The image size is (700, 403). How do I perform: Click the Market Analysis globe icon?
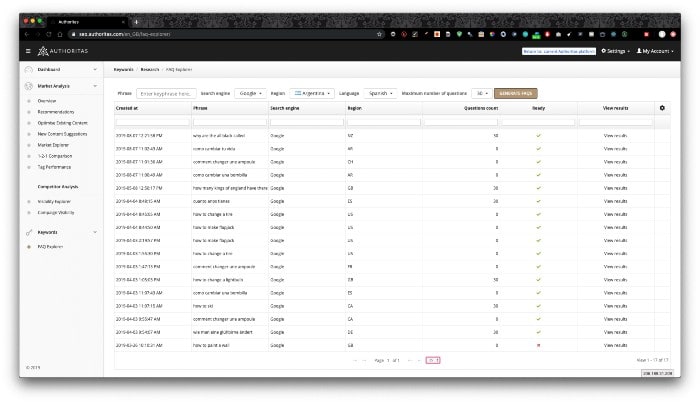point(29,86)
